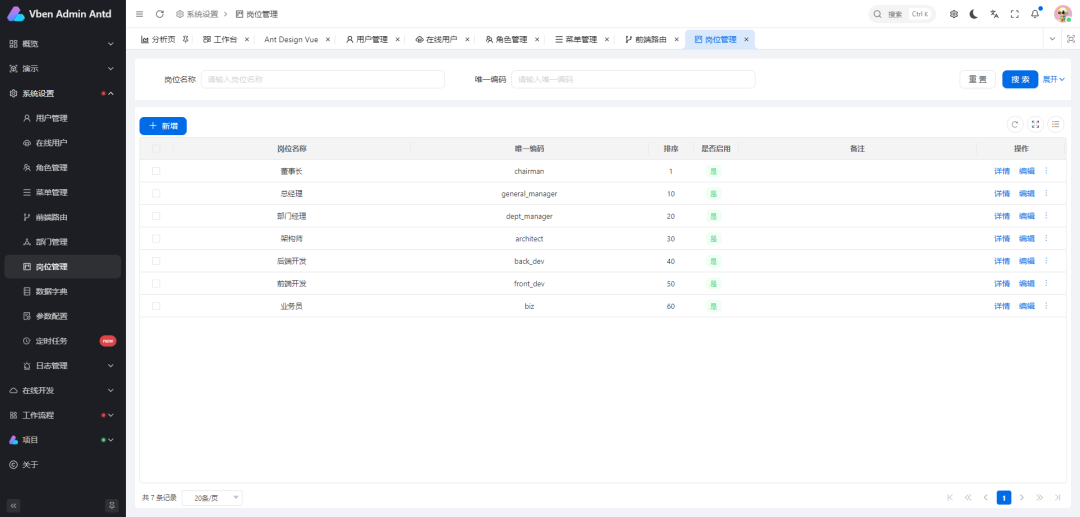The width and height of the screenshot is (1080, 517).
Task: Open the table column settings icon
Action: (x=1056, y=125)
